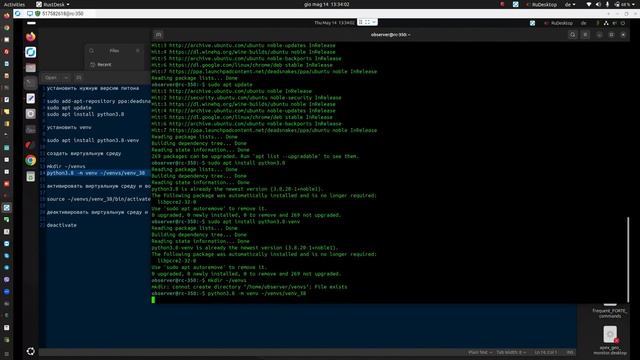The image size is (640, 360).
Task: Open Tab Width dropdown in status bar
Action: (511, 352)
